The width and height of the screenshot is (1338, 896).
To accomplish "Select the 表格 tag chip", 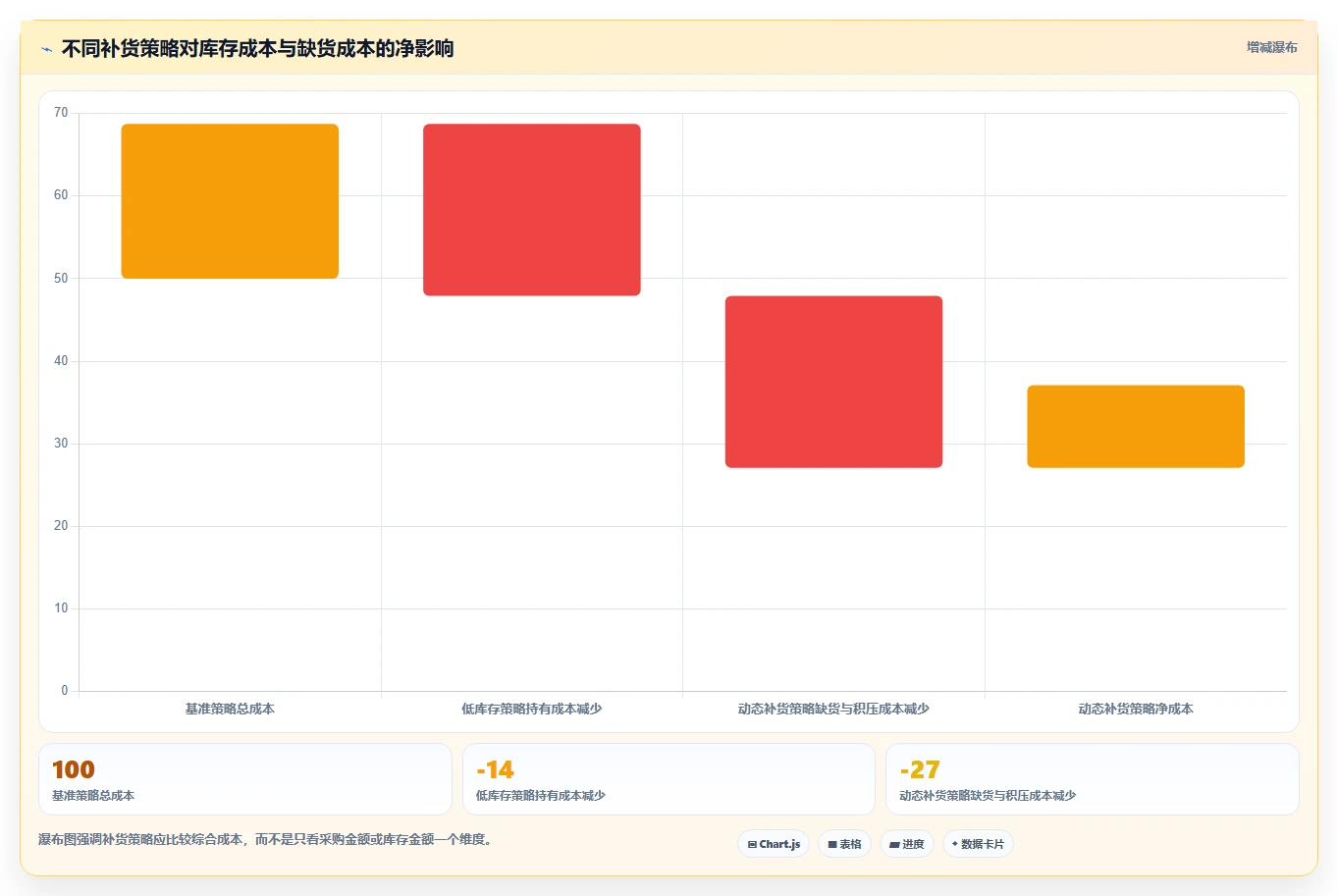I will tap(844, 844).
